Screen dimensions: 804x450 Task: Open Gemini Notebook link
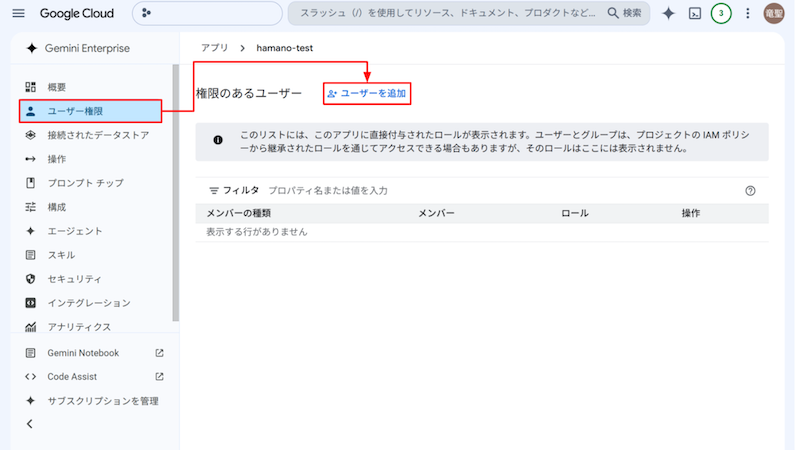click(83, 353)
